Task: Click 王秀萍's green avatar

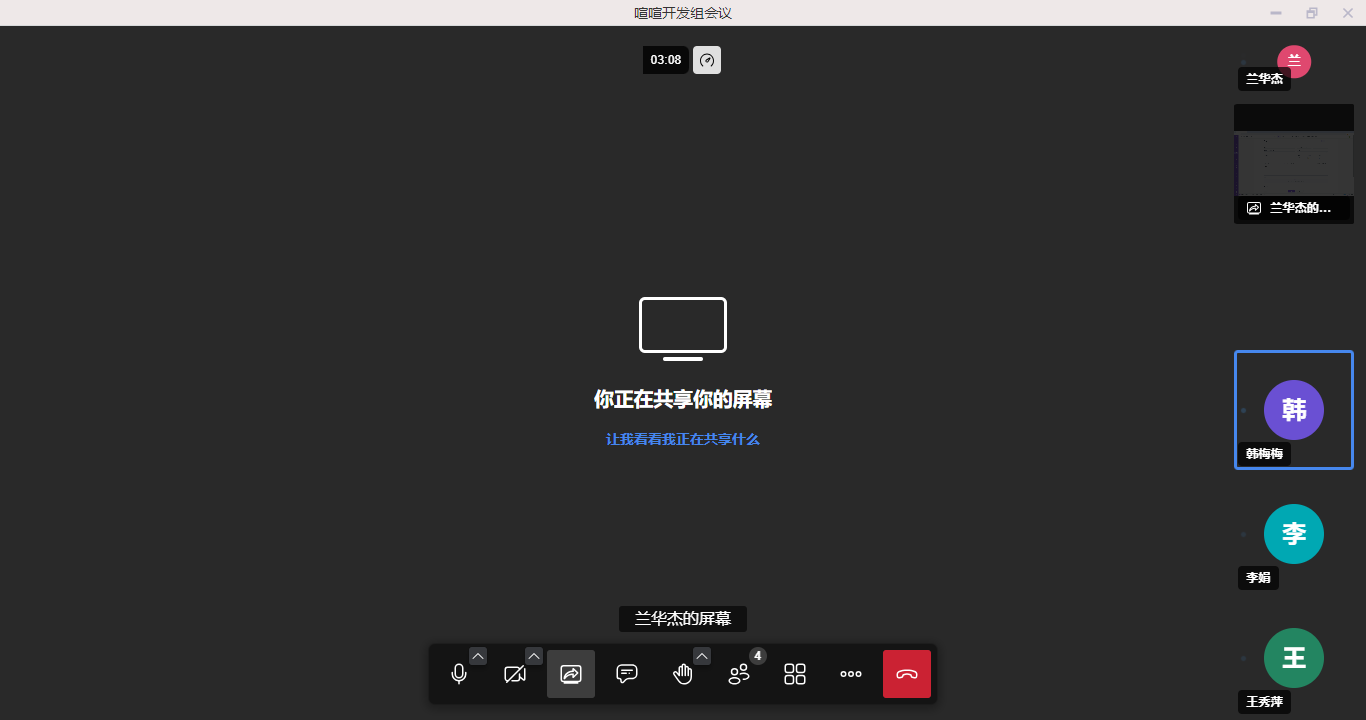Action: [1293, 658]
